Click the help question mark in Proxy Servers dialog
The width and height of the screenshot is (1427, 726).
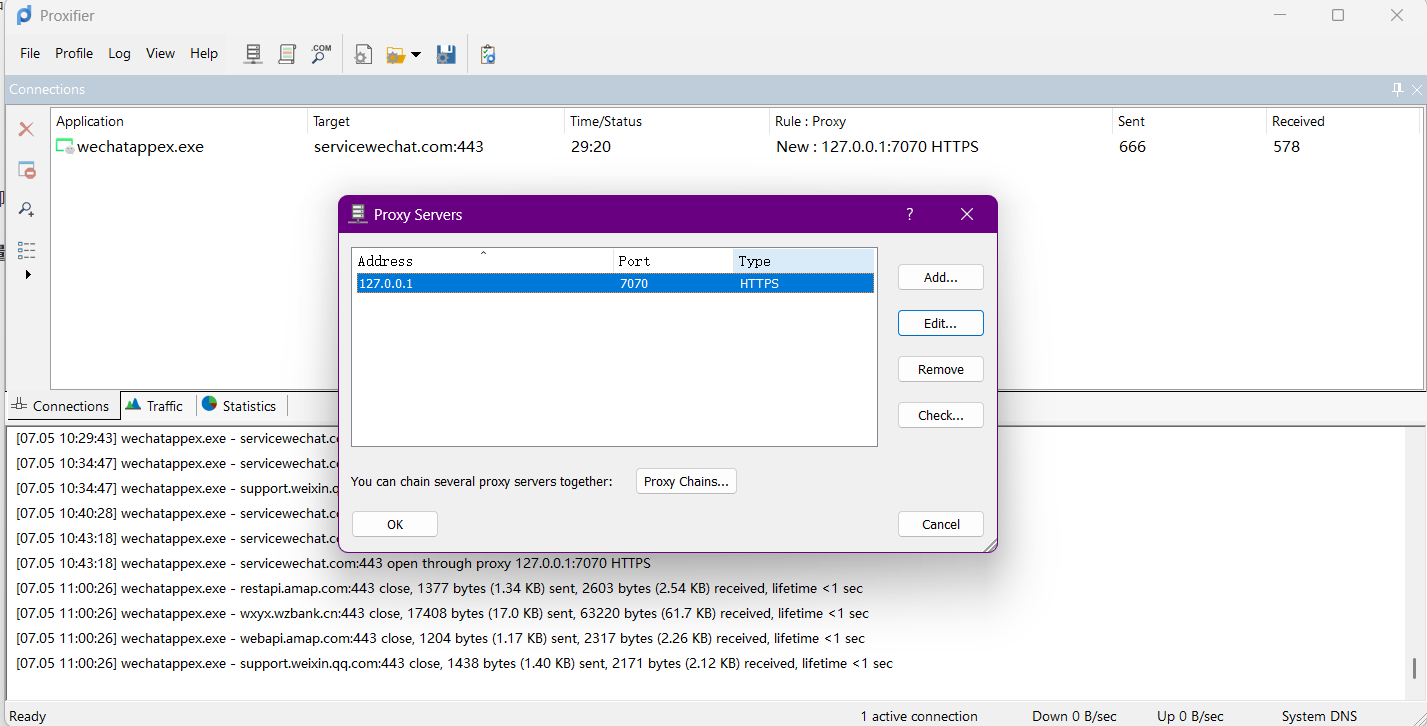click(x=909, y=214)
